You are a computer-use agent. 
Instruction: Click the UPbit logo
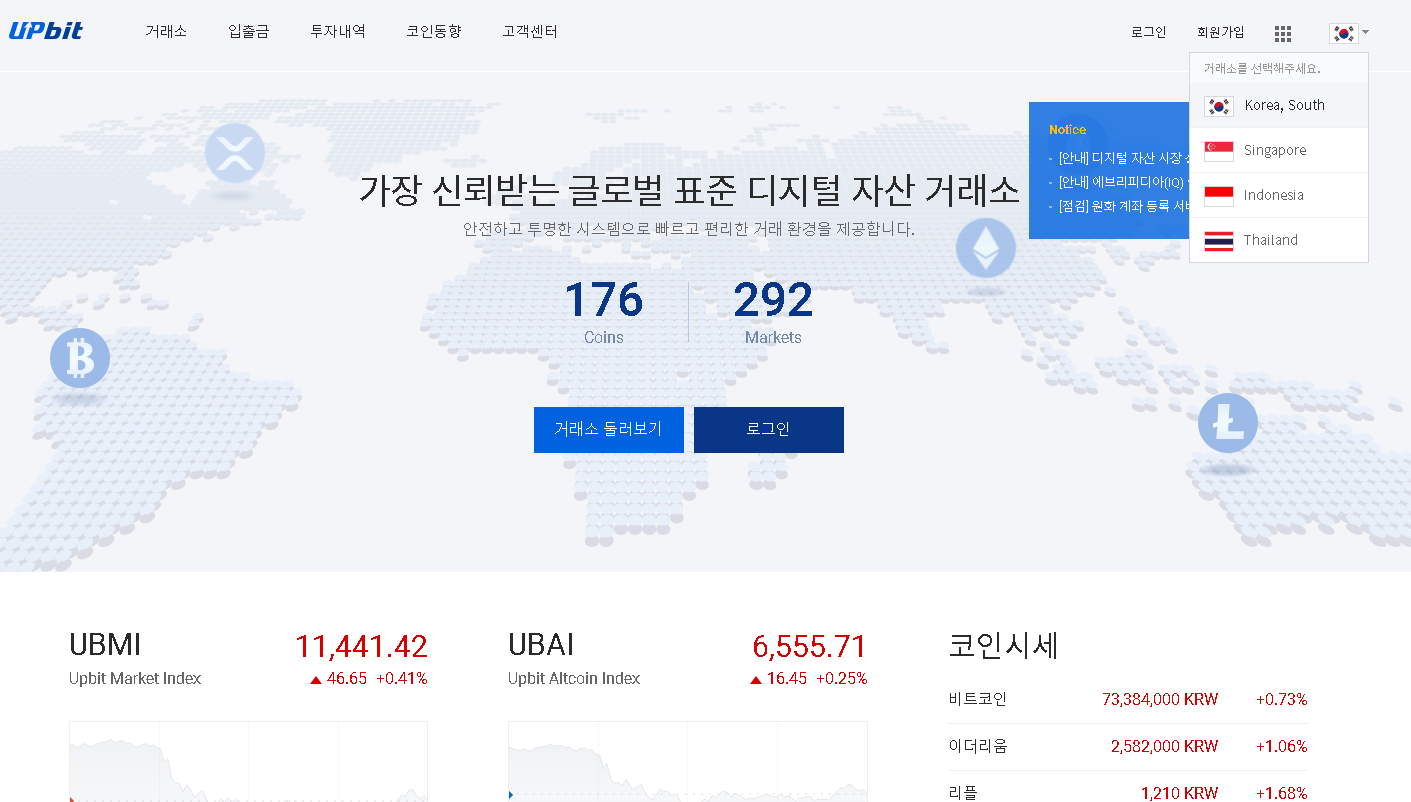point(46,31)
